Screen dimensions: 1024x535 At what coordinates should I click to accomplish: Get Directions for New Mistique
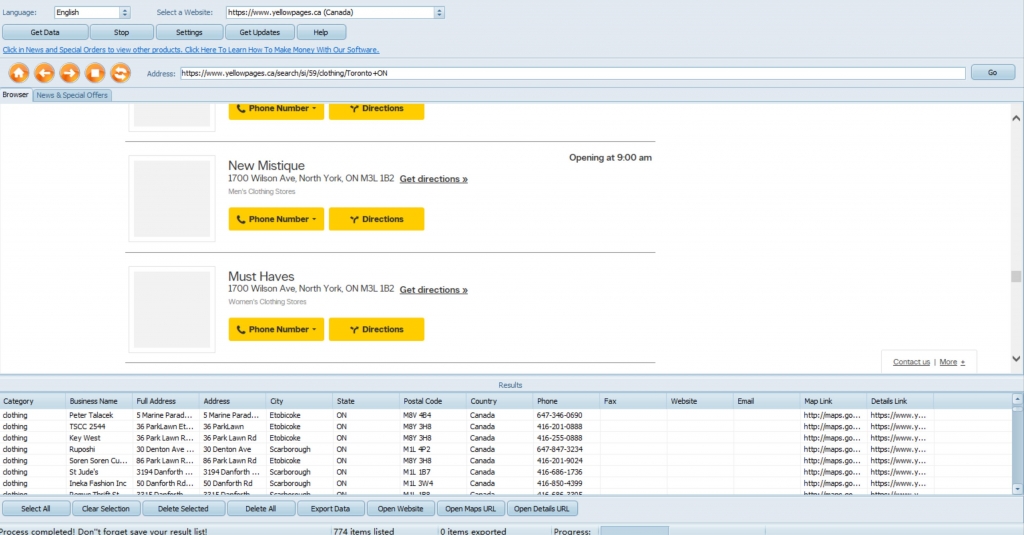[376, 219]
